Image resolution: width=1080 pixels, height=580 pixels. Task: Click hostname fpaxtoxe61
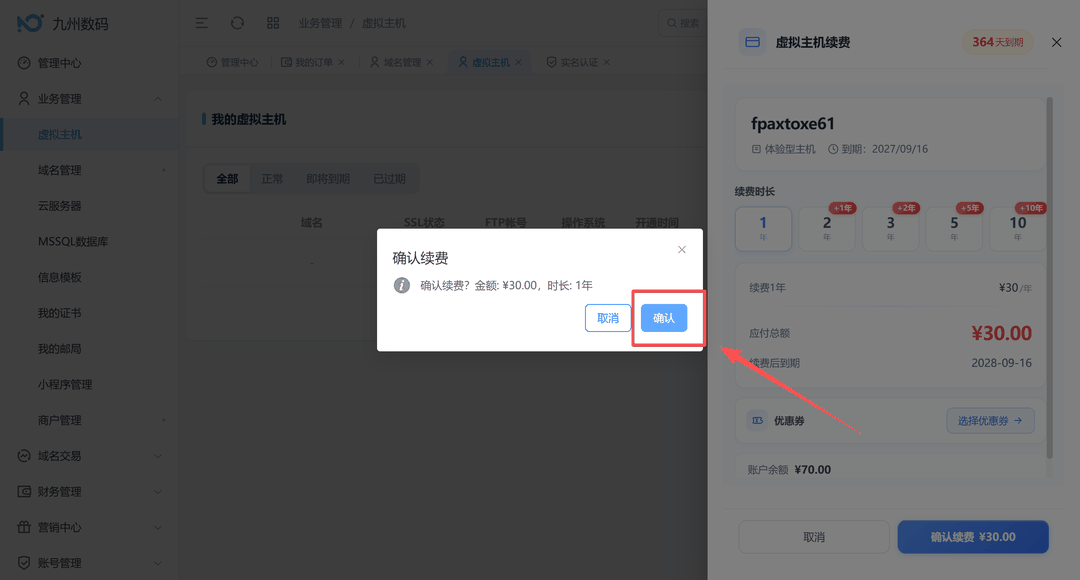click(x=793, y=123)
